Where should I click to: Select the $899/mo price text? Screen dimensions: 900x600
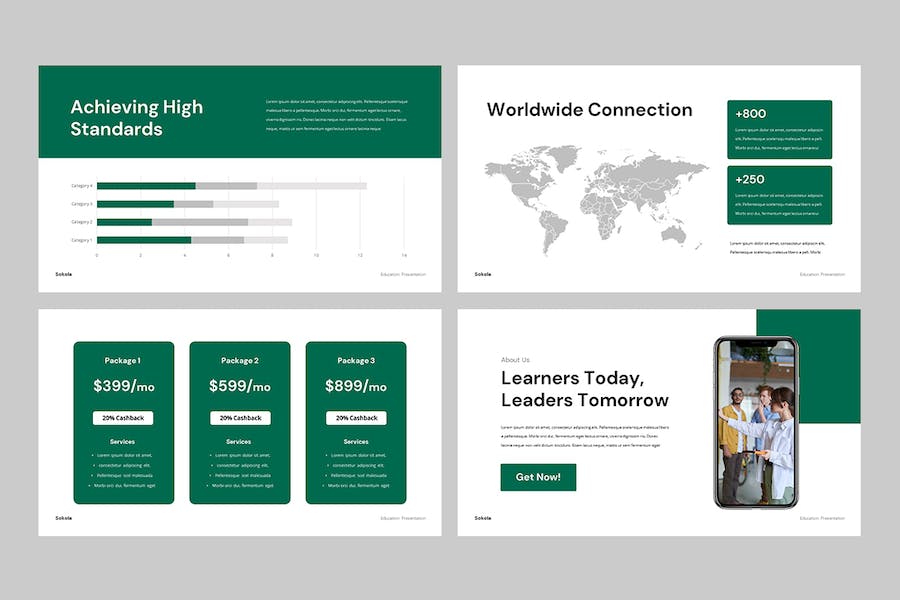pos(356,386)
